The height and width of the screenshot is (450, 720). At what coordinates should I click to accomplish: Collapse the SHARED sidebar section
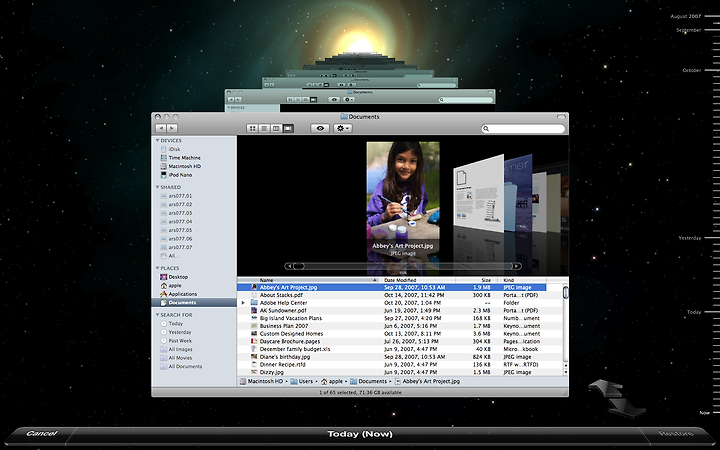click(x=158, y=187)
